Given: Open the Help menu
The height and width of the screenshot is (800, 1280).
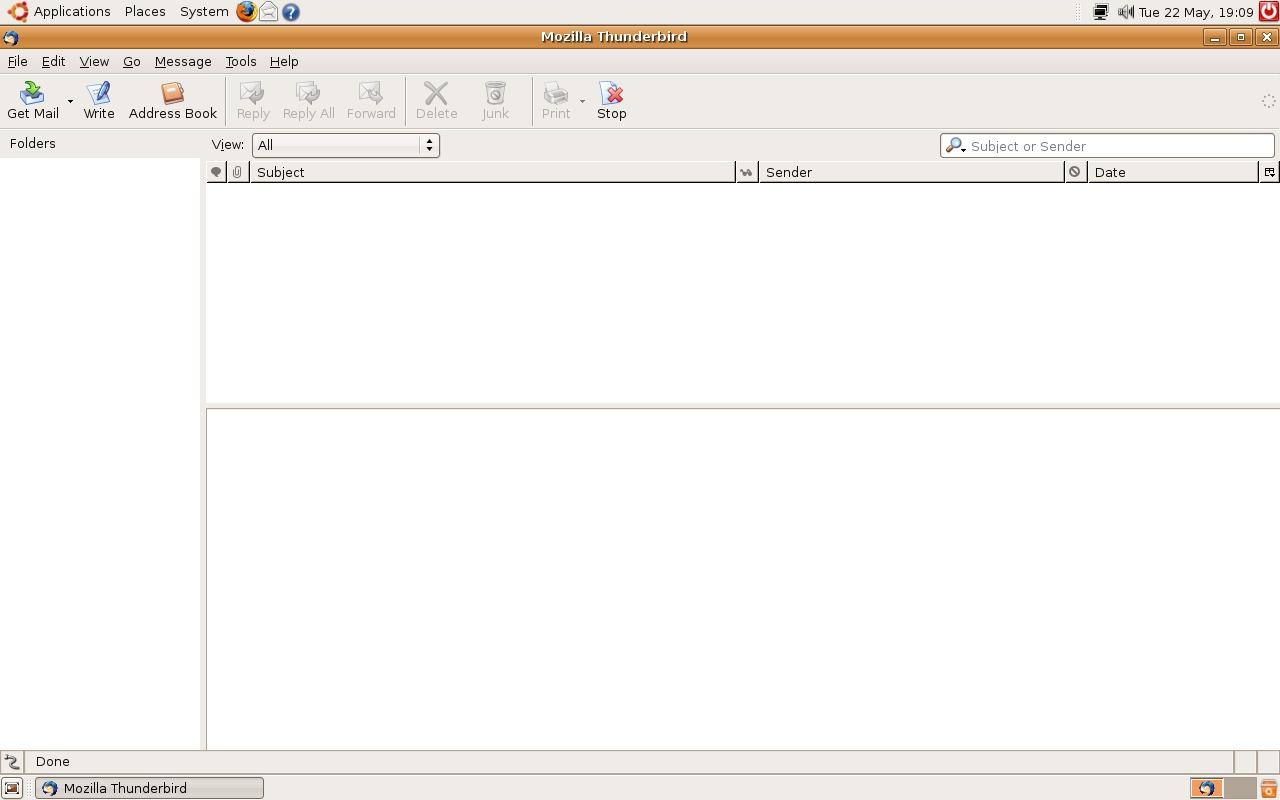Looking at the screenshot, I should pos(284,61).
